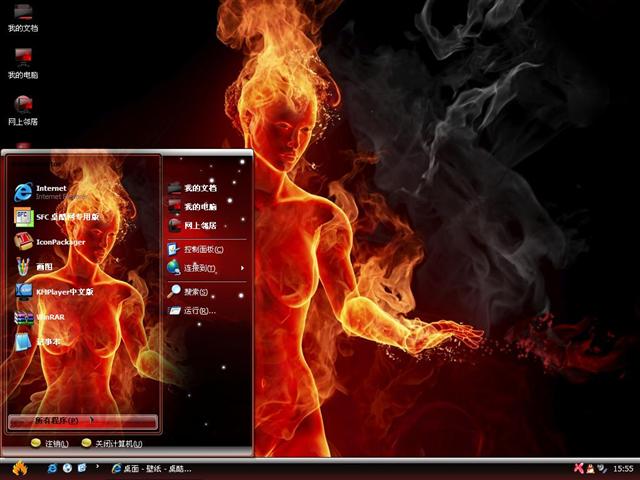Click the orange cone tray icon
Screen dimensions: 640x480
point(590,469)
